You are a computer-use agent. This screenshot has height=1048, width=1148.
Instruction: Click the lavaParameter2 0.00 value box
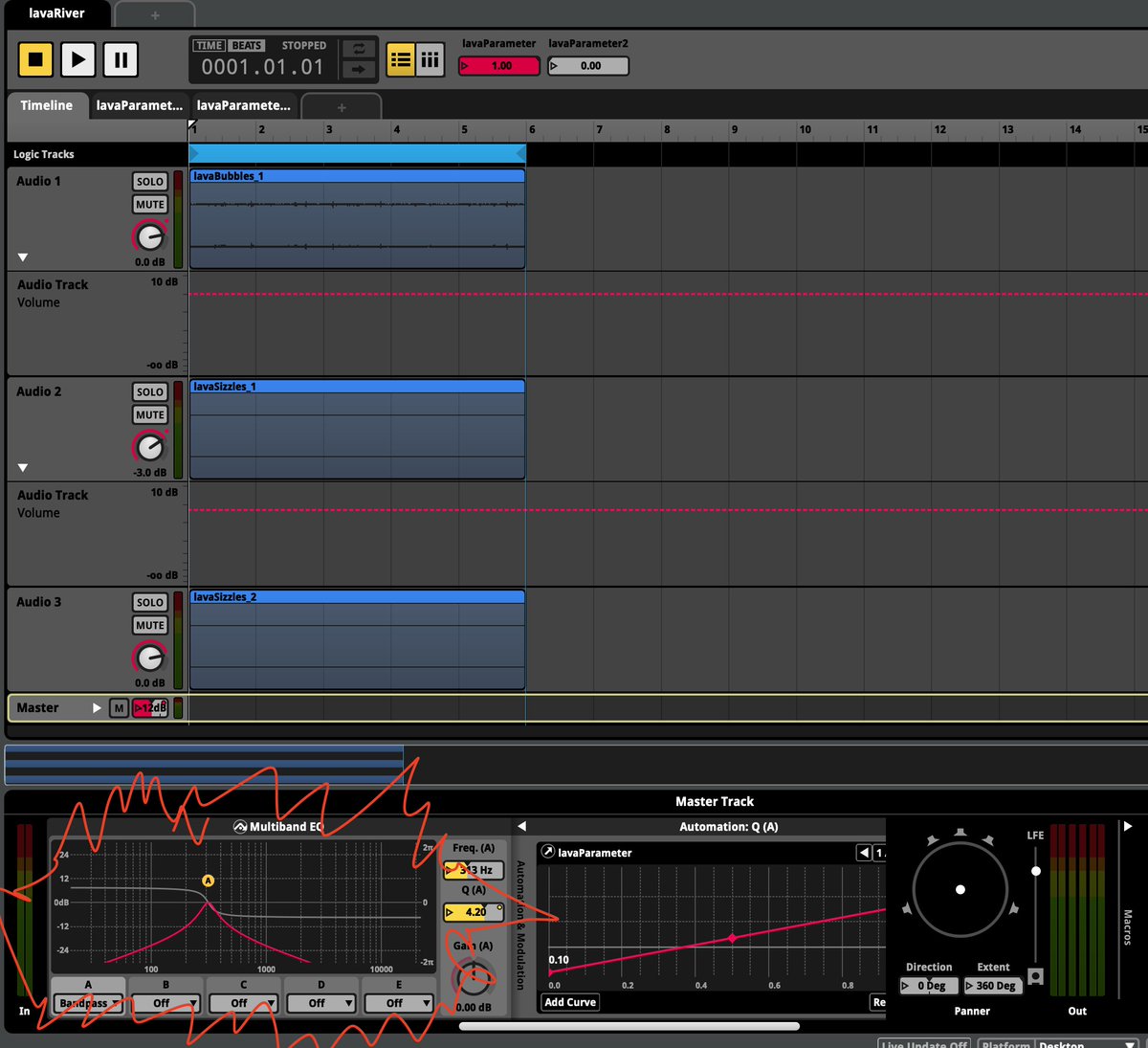(x=588, y=66)
